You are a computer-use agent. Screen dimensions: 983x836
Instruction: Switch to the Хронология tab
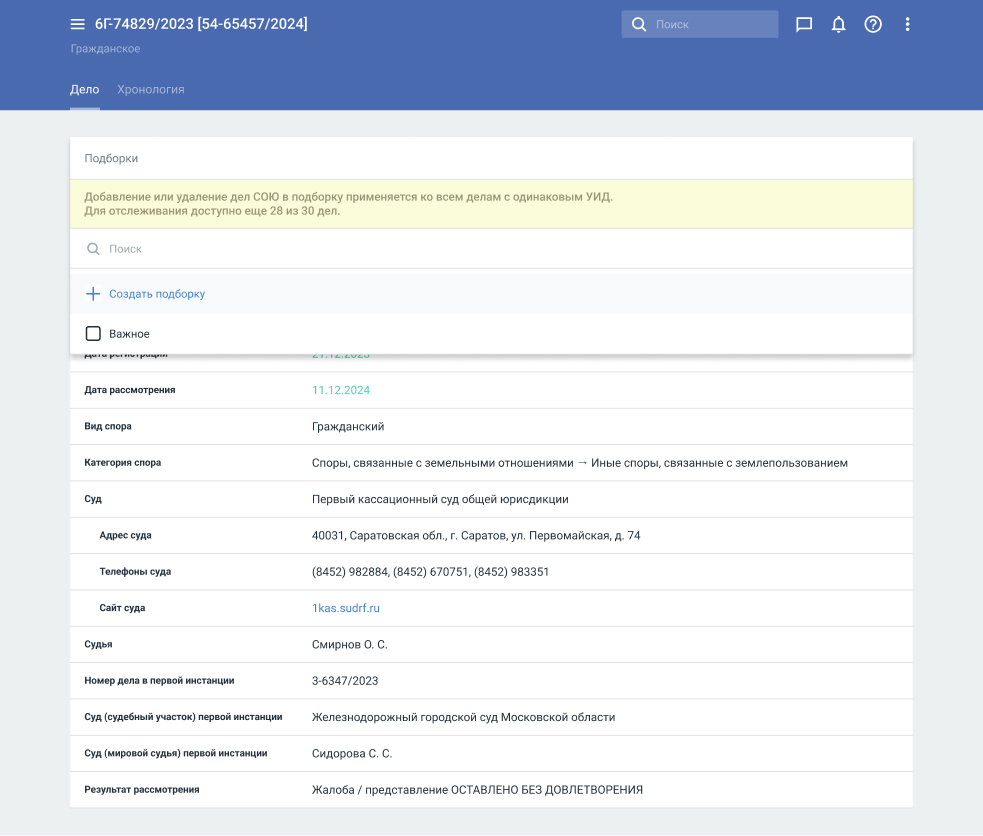click(x=151, y=89)
